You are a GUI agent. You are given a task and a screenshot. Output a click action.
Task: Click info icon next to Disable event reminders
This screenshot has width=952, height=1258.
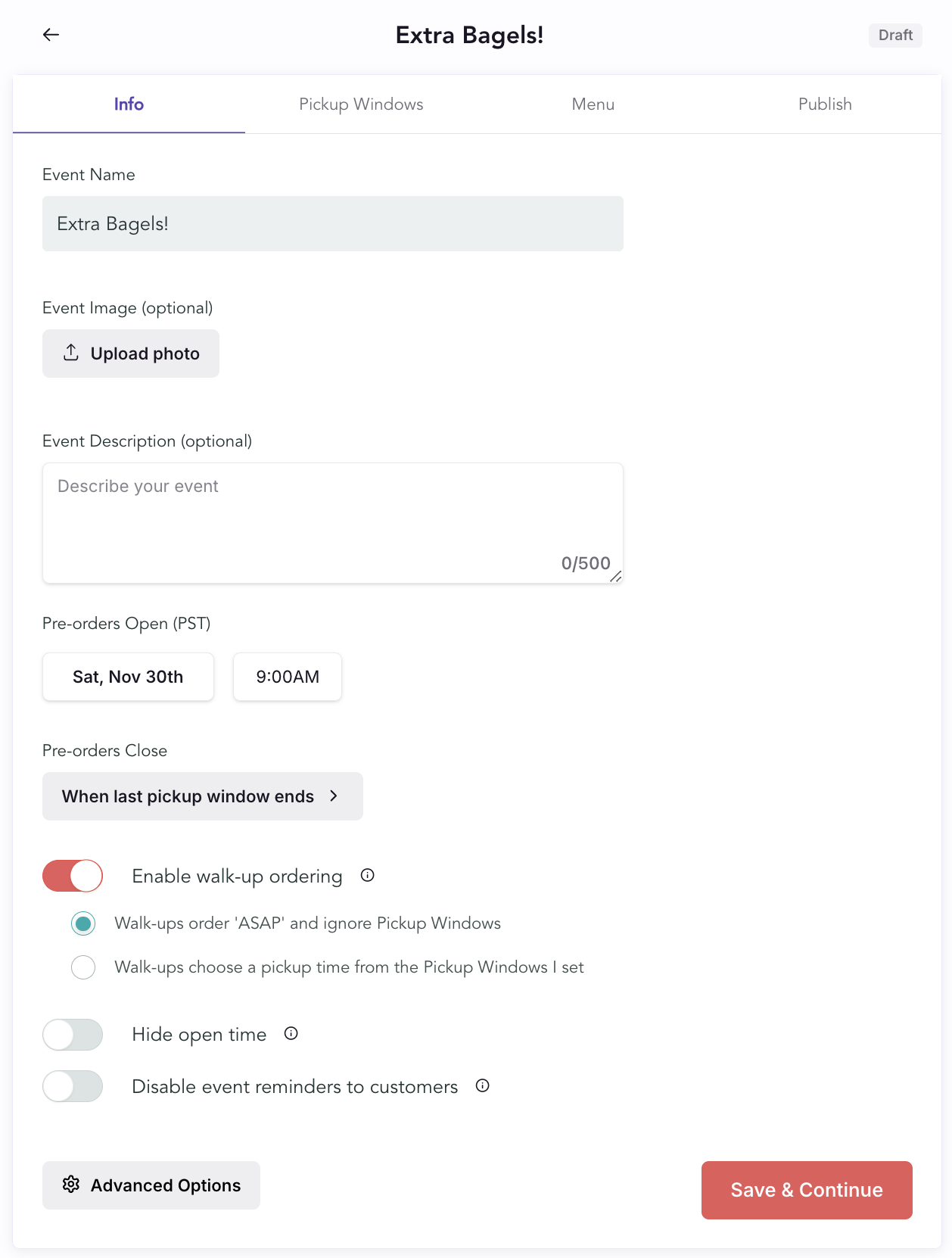(483, 1086)
